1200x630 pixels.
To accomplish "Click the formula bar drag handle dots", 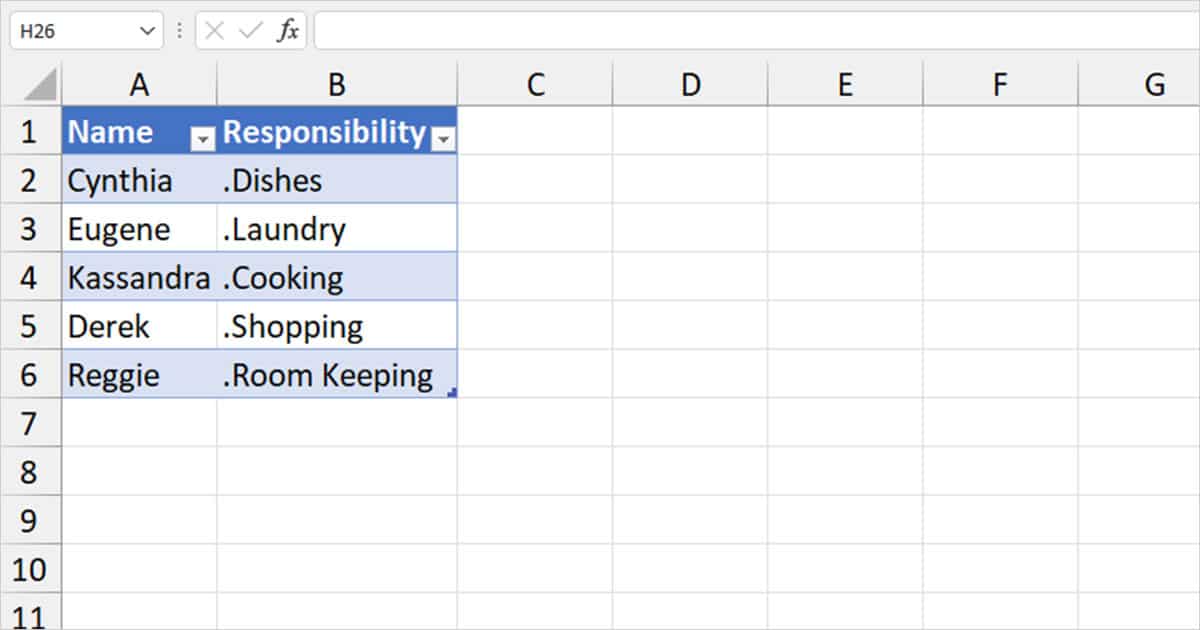I will (x=180, y=31).
